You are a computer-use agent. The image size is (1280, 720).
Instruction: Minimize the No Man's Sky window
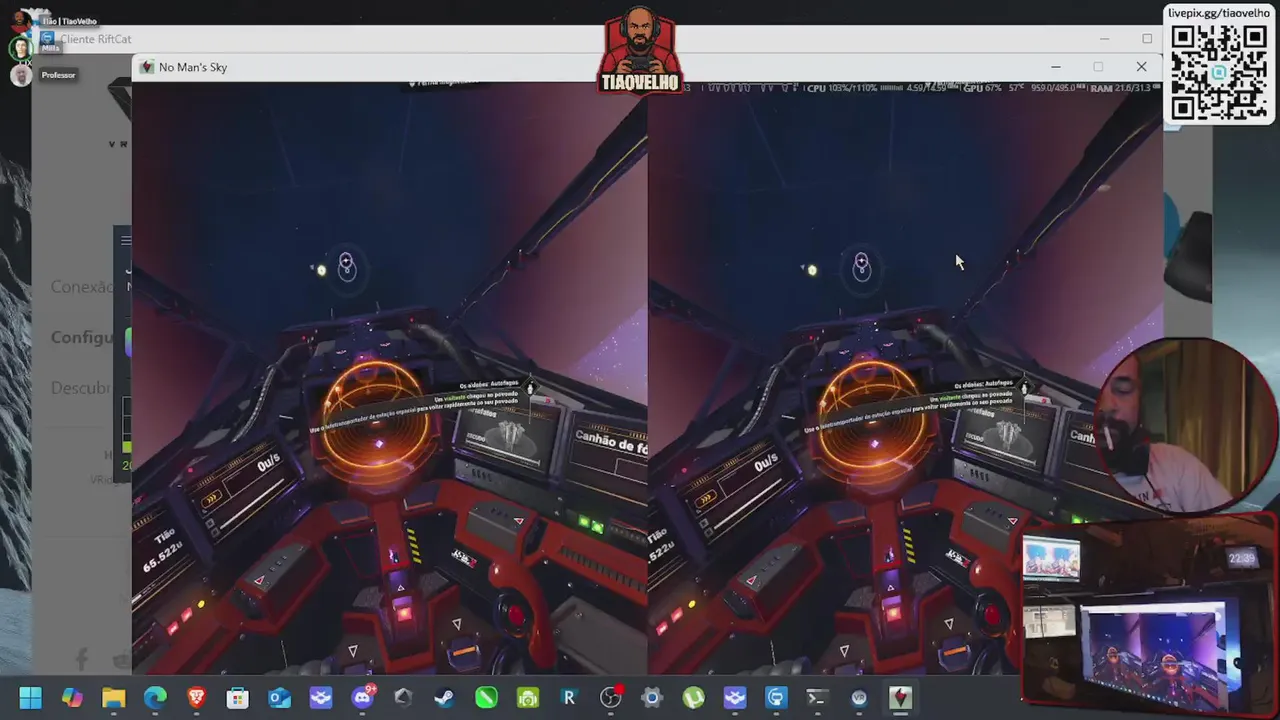1055,67
